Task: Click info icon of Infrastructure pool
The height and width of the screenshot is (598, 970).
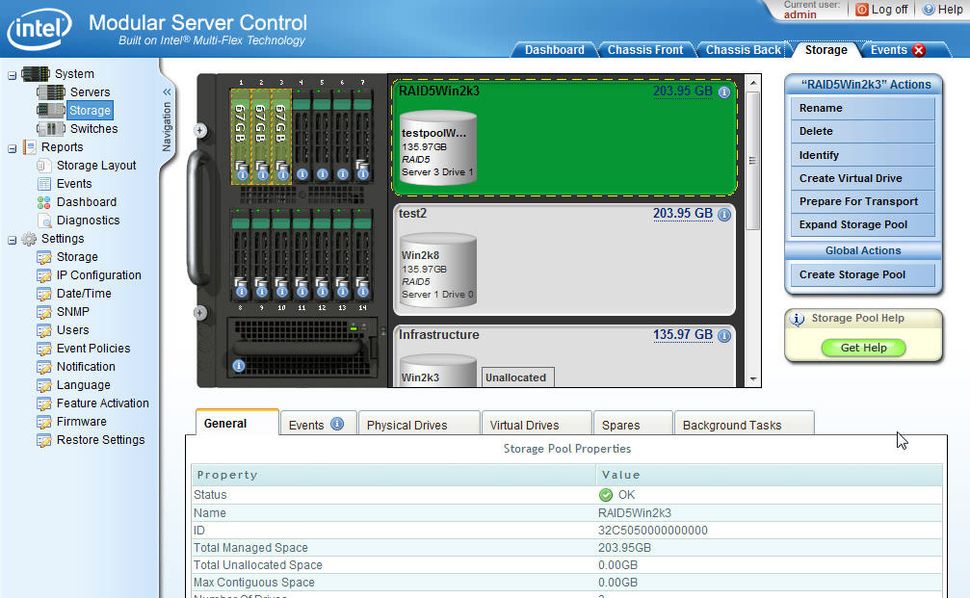Action: (724, 336)
